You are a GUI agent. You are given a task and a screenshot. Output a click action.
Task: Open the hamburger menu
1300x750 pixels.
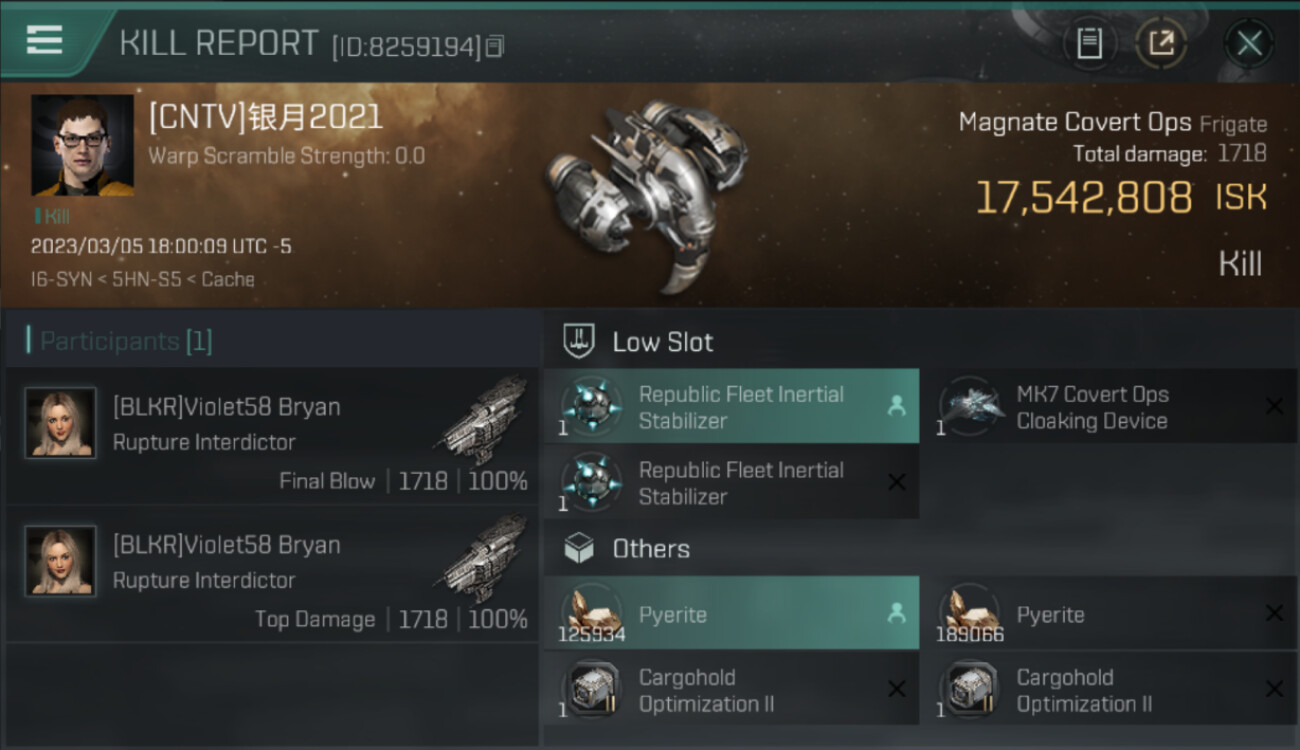[45, 40]
